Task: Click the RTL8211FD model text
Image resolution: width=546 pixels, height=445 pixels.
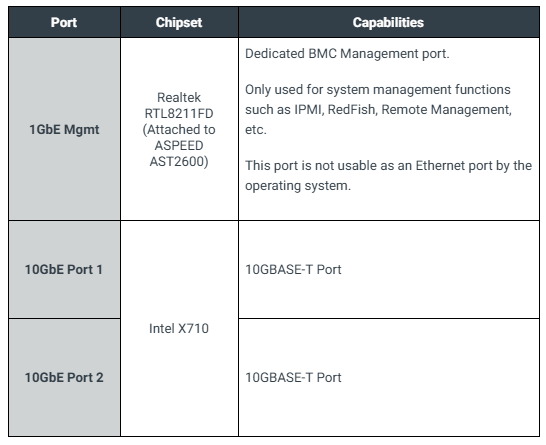Action: (179, 114)
